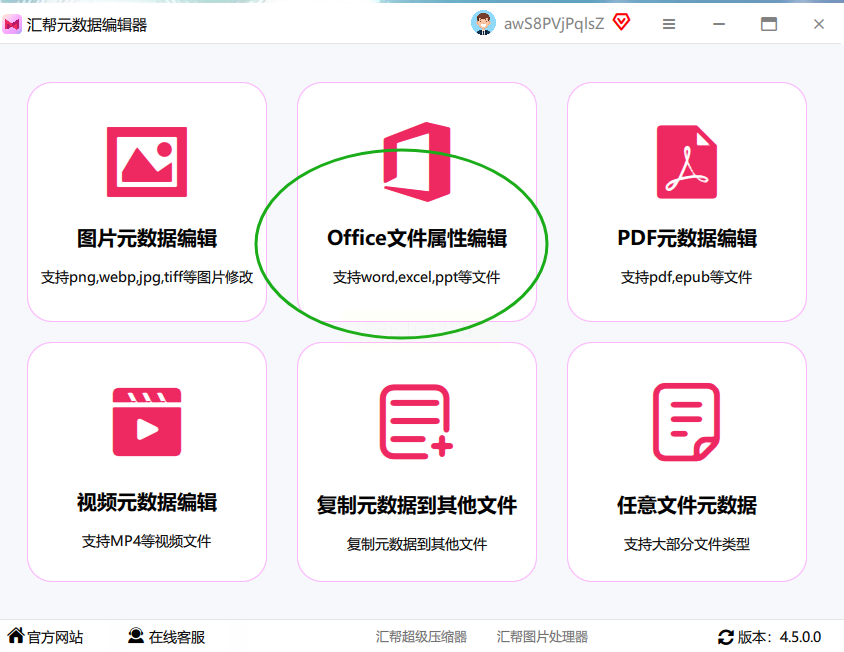This screenshot has width=844, height=652.
Task: Click 汇帮元数据编辑器 window title
Action: [x=87, y=25]
